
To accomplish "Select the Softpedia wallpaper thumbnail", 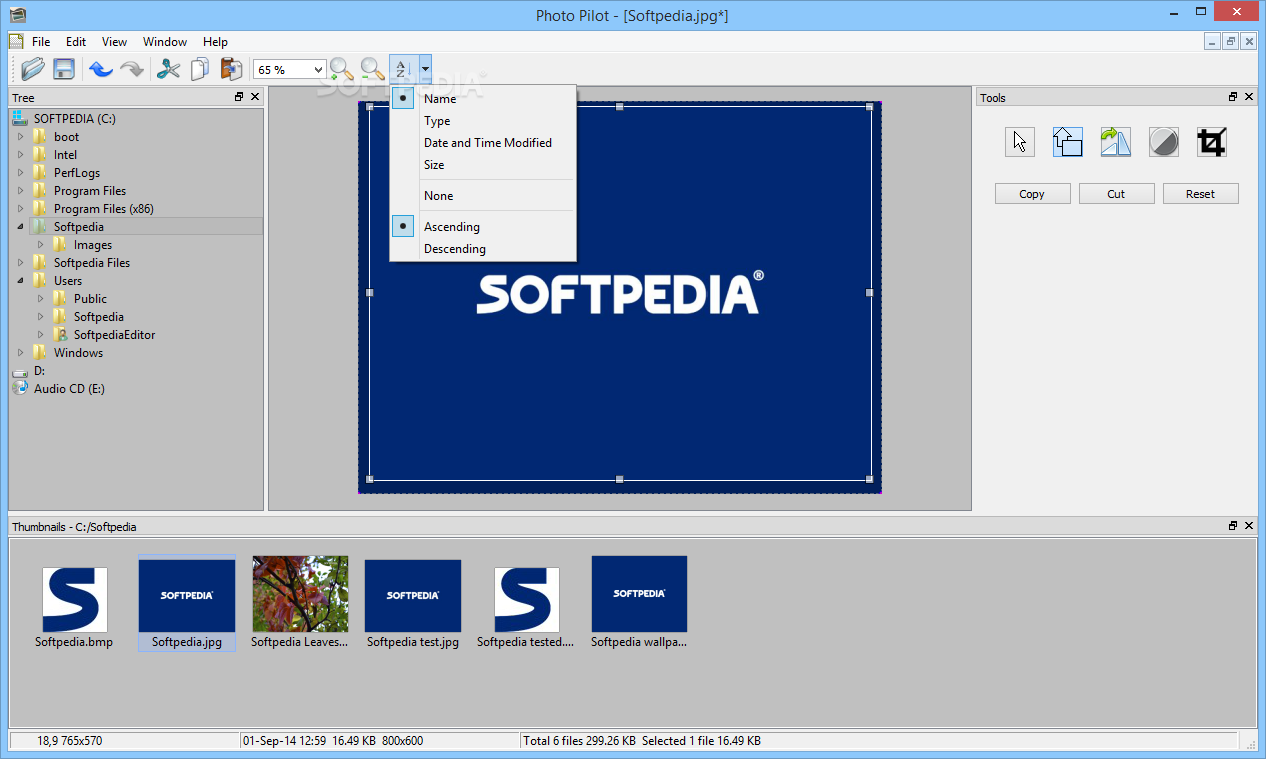I will pos(639,602).
